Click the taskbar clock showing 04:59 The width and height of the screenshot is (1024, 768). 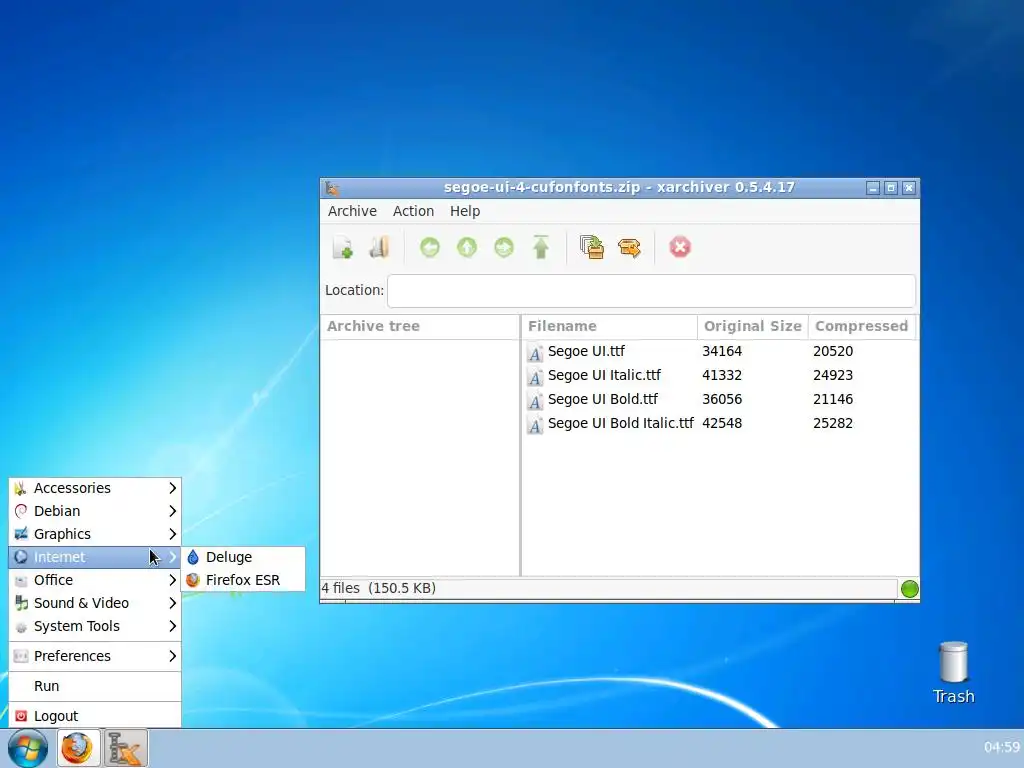pos(1002,746)
